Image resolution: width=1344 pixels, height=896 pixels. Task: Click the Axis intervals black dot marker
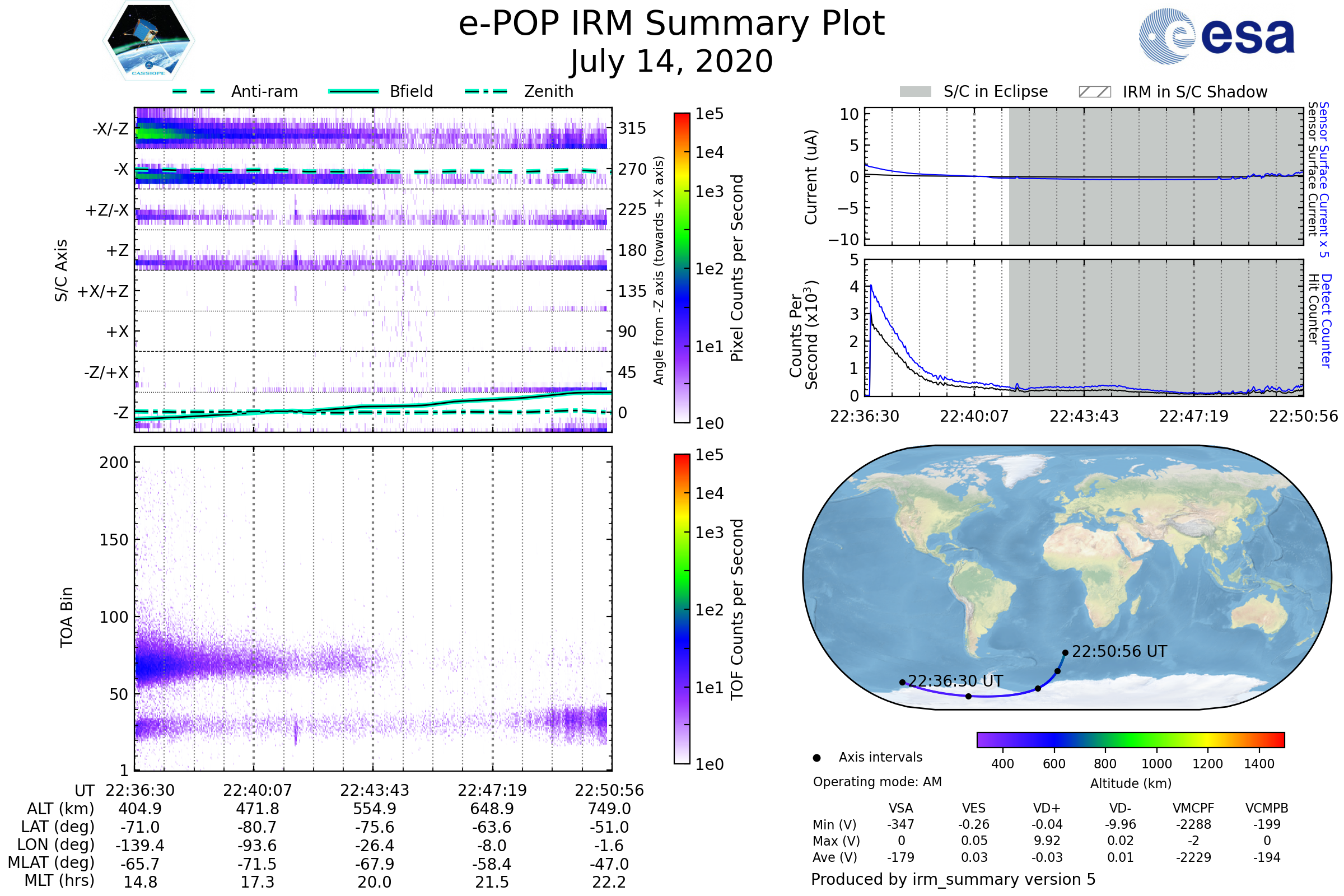pyautogui.click(x=816, y=758)
